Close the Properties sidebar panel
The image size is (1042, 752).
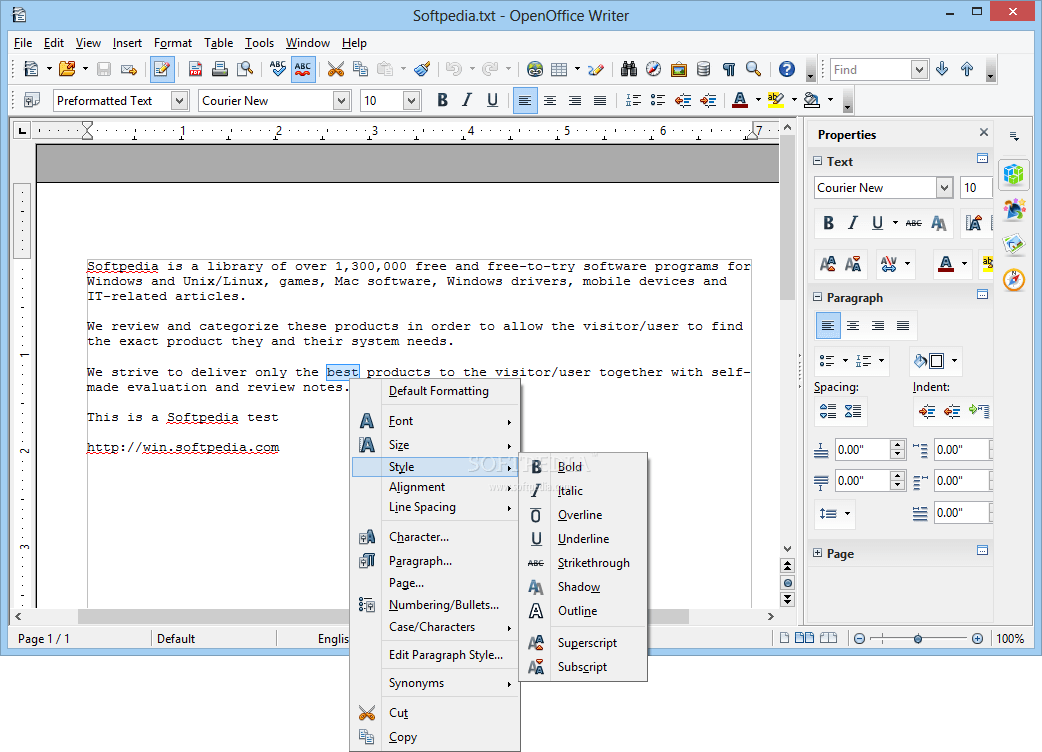984,132
